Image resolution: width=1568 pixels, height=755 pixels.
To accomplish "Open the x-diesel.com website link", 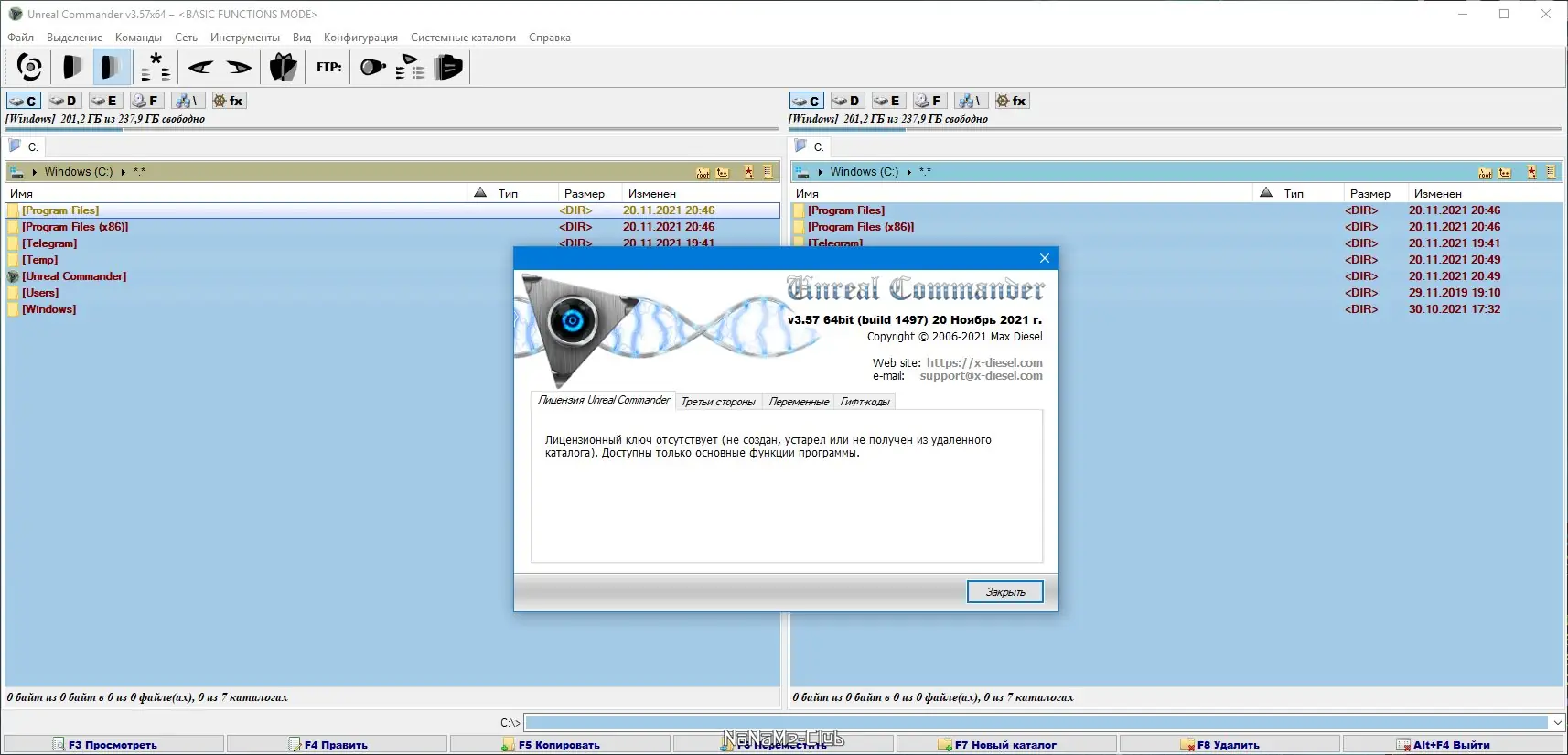I will coord(984,362).
